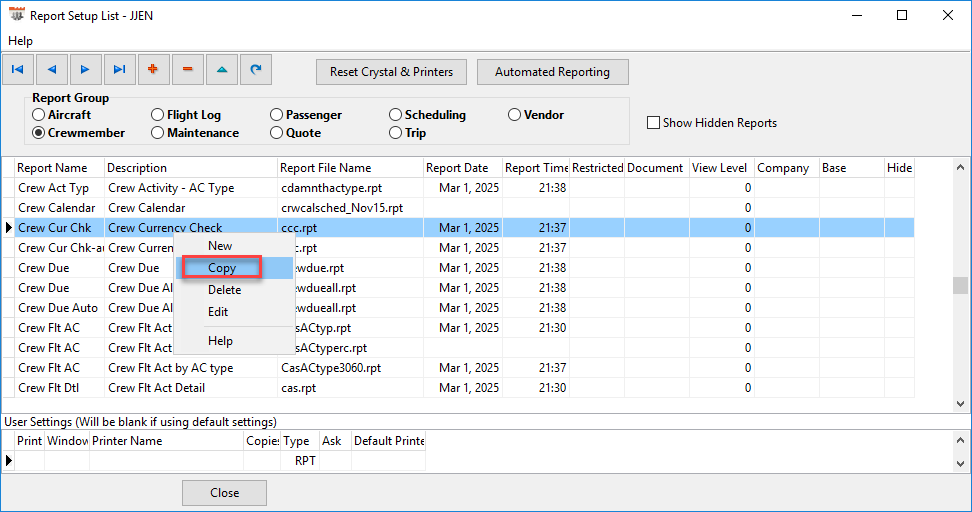Select the Vendor report group
Screen dimensions: 972x512
coord(536,115)
